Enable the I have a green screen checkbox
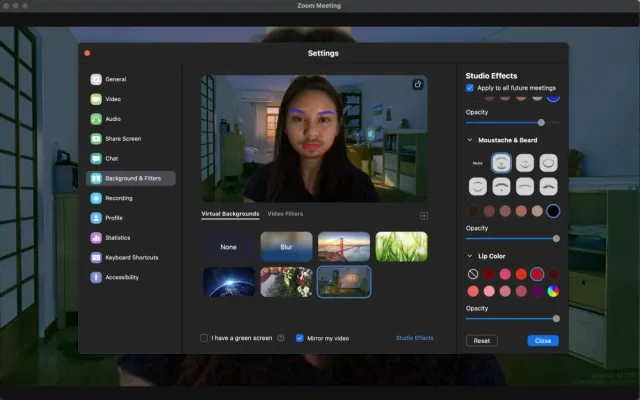Image resolution: width=640 pixels, height=400 pixels. pyautogui.click(x=205, y=338)
